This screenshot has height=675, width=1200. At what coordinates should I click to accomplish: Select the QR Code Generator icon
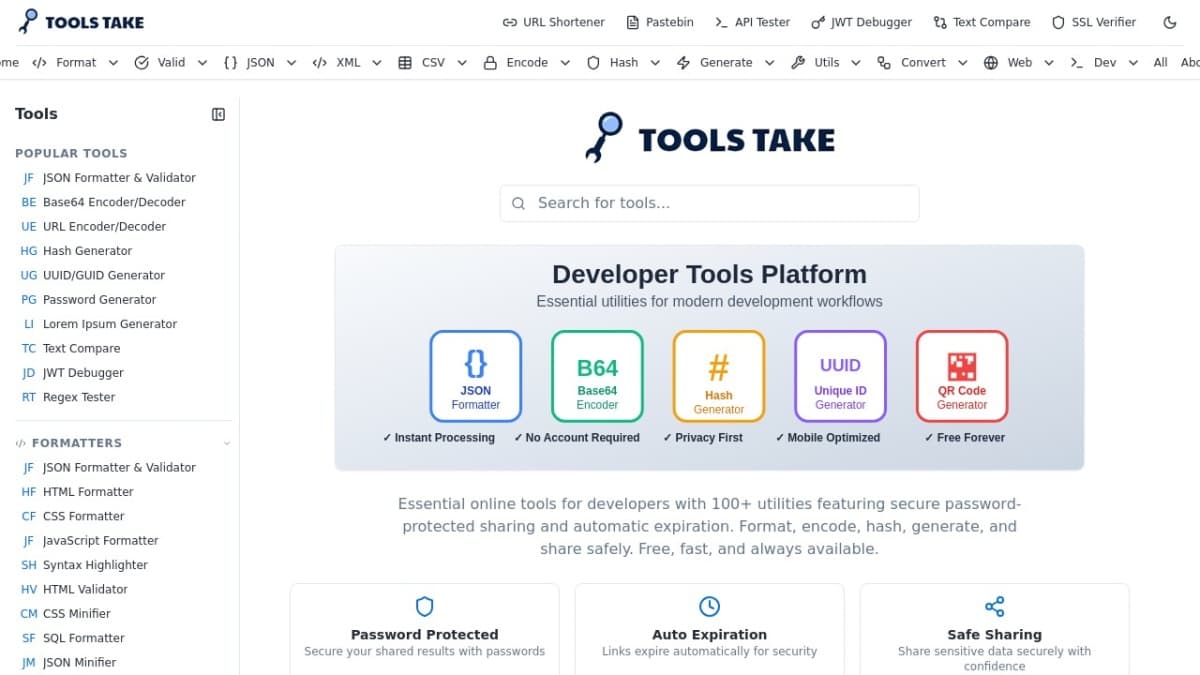[x=961, y=368]
